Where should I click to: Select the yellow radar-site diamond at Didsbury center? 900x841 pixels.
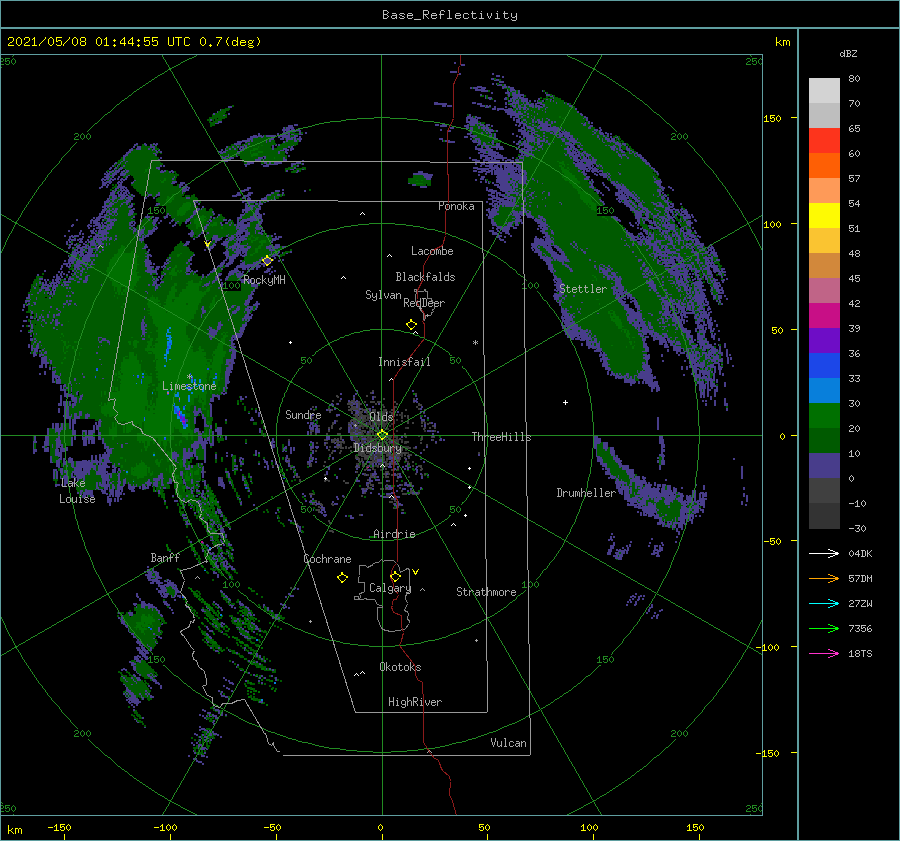pos(382,435)
